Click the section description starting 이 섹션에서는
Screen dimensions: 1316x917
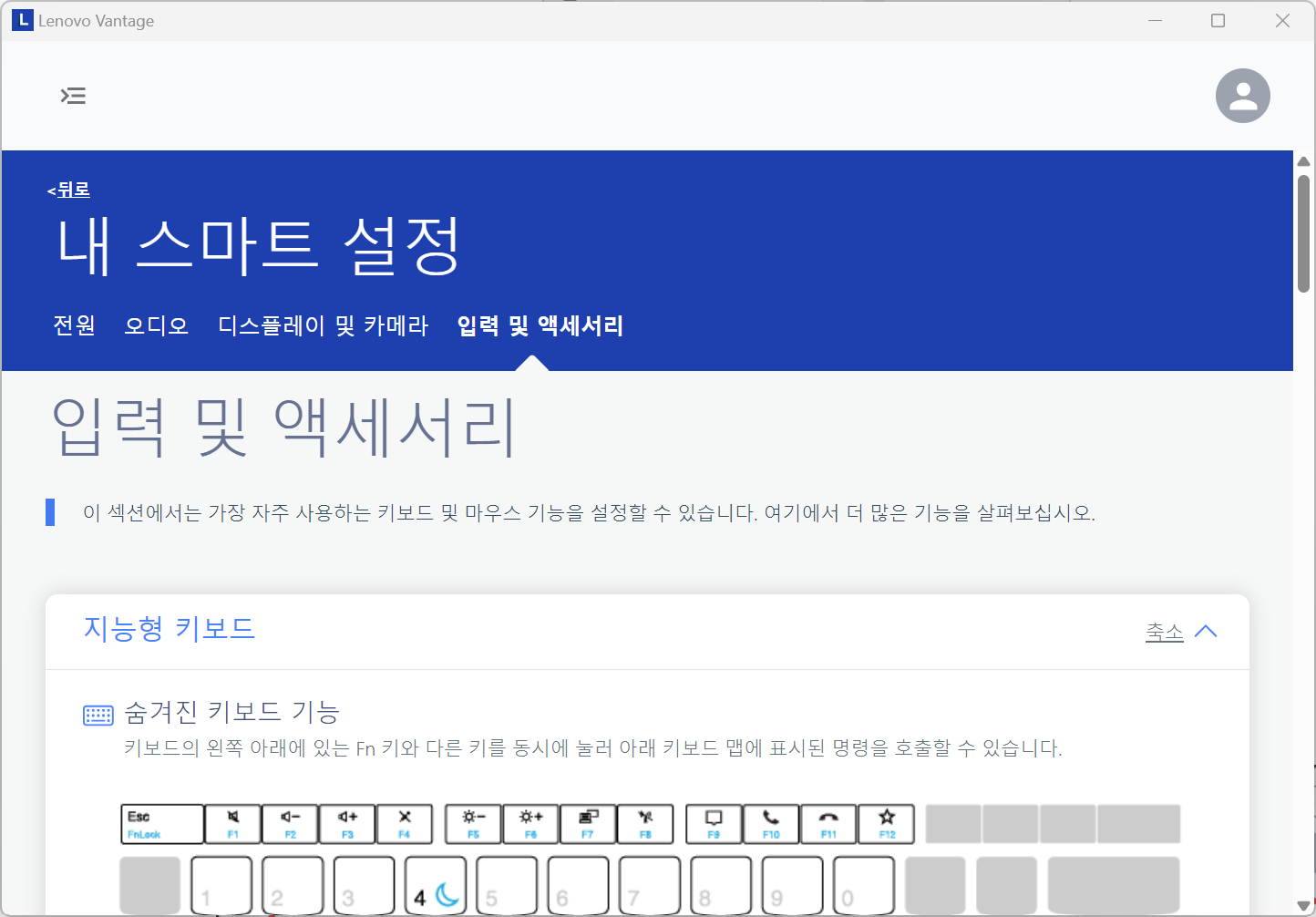click(x=589, y=513)
